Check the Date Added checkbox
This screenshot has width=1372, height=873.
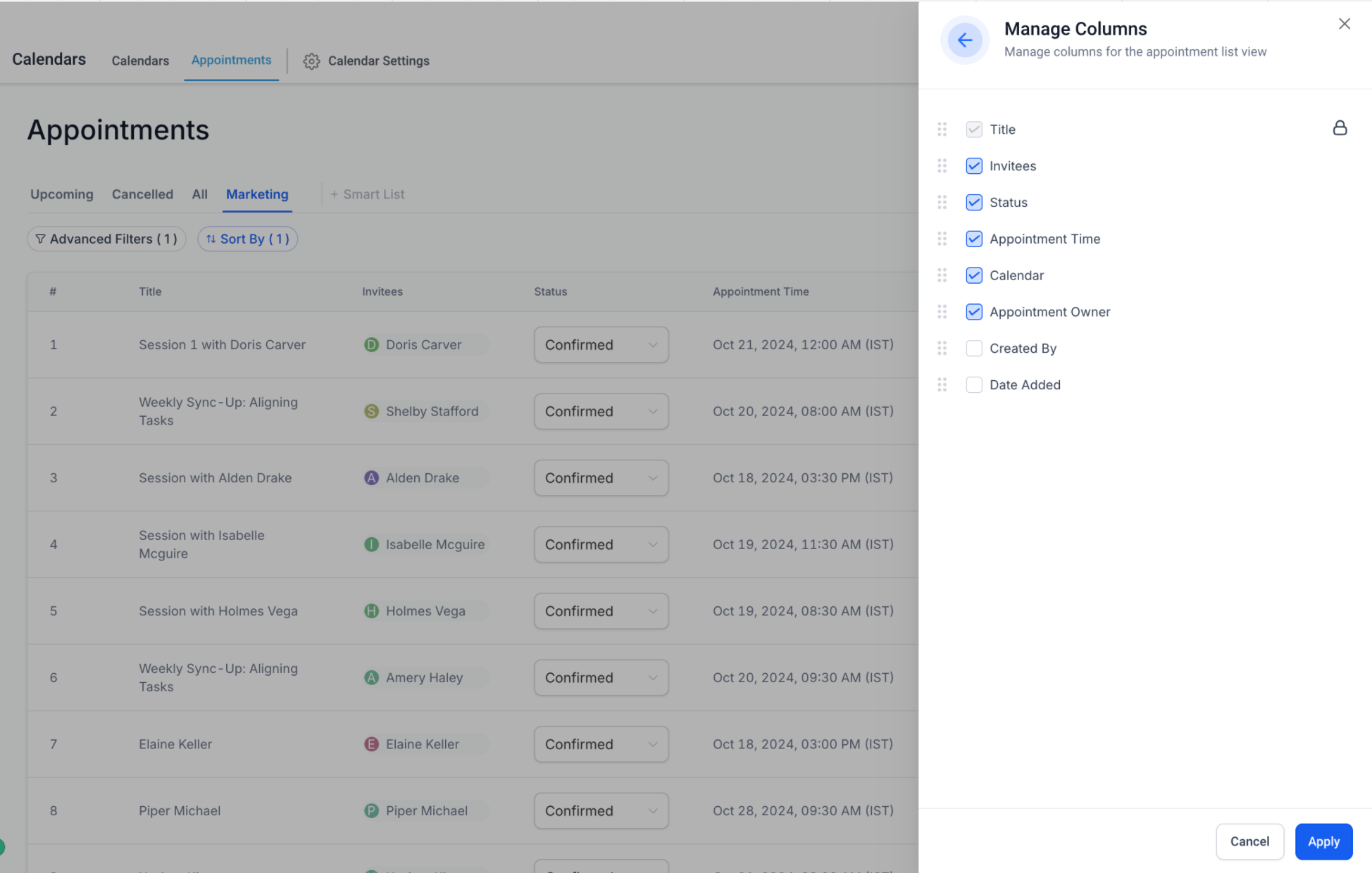(x=973, y=385)
